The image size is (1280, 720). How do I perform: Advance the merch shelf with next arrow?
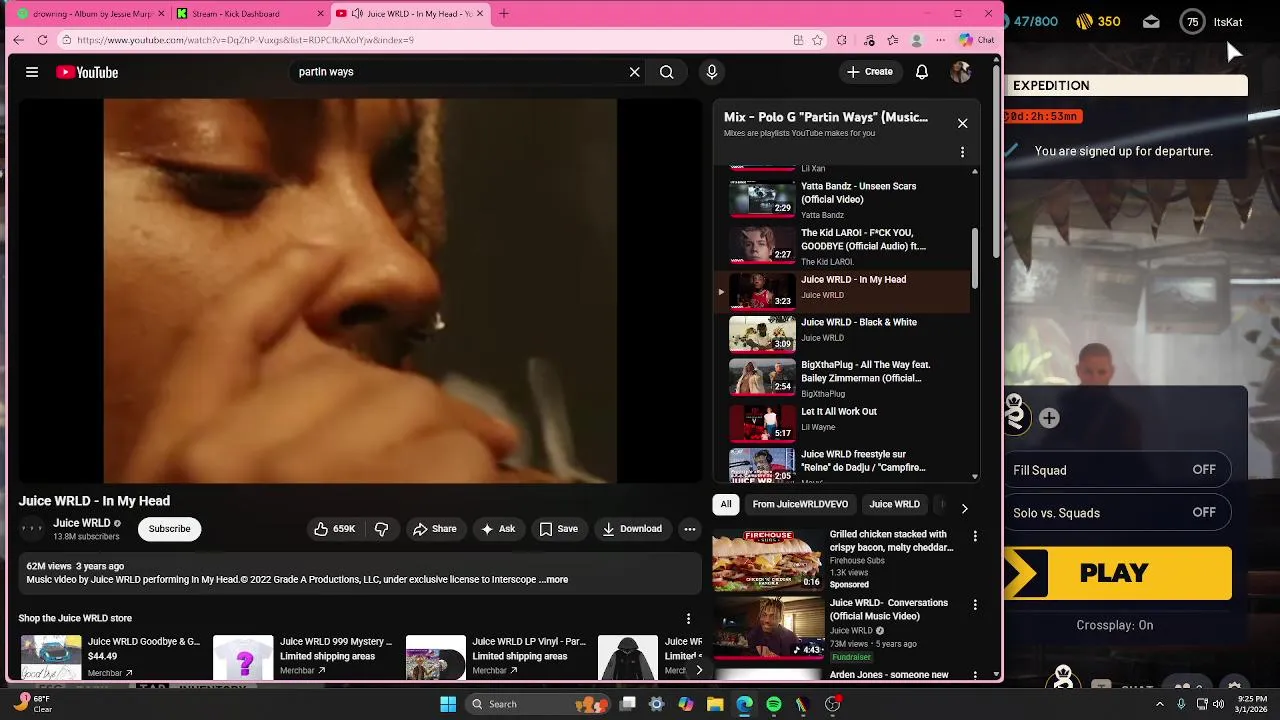[699, 670]
